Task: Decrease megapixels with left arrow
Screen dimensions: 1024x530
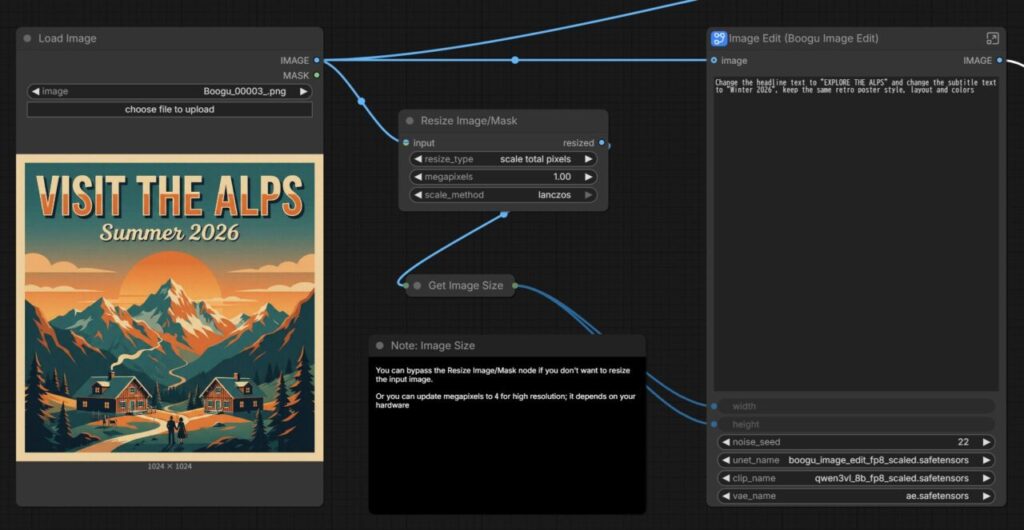Action: [x=417, y=177]
